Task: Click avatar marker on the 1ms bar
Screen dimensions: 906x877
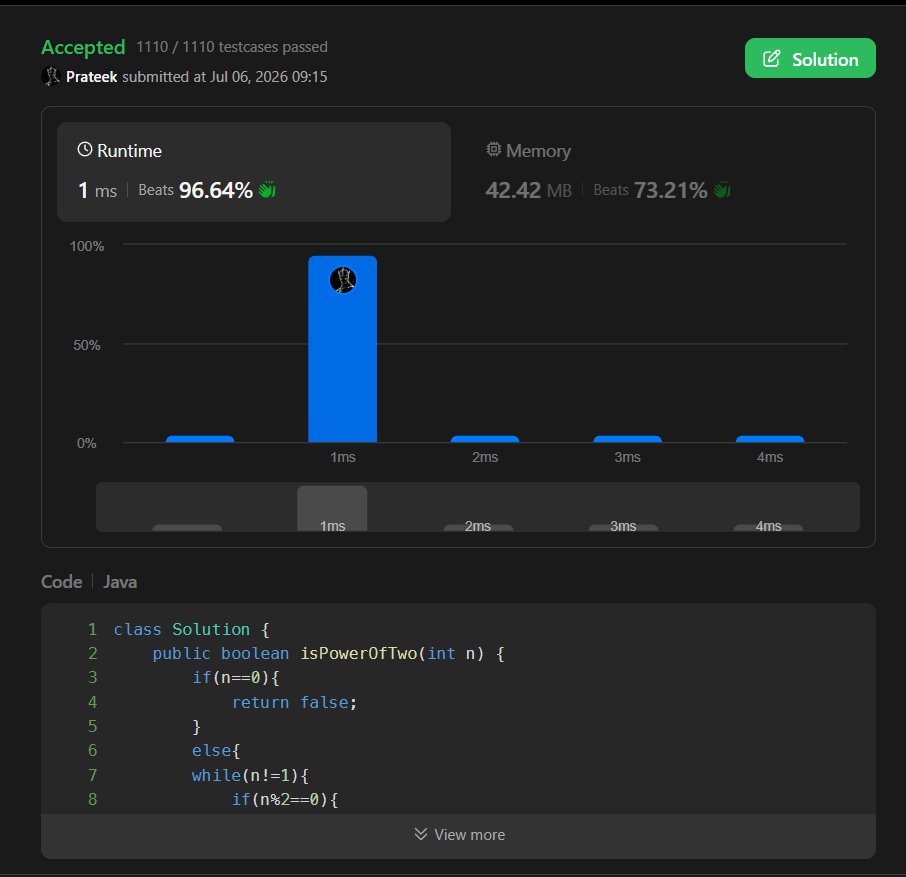Action: [x=343, y=280]
